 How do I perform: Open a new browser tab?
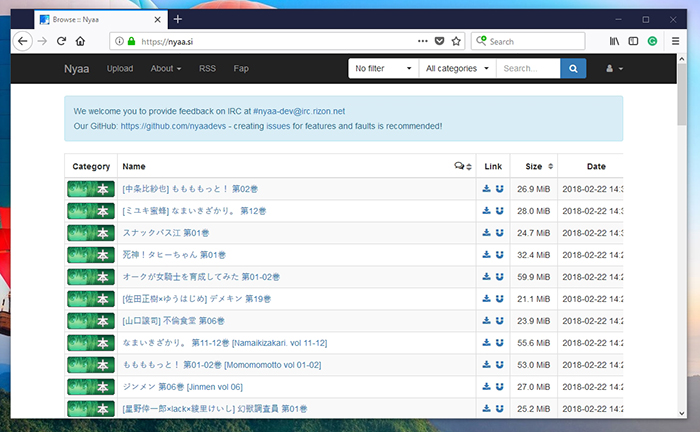[178, 19]
